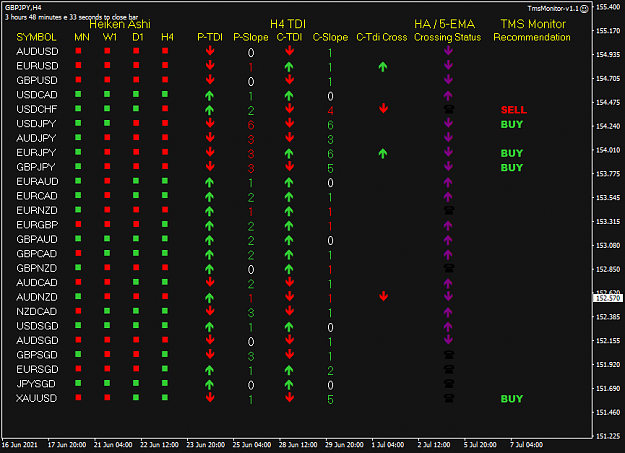Click the BUY recommendation for GBPJPY
Viewport: 625px width, 453px height.
tap(511, 167)
